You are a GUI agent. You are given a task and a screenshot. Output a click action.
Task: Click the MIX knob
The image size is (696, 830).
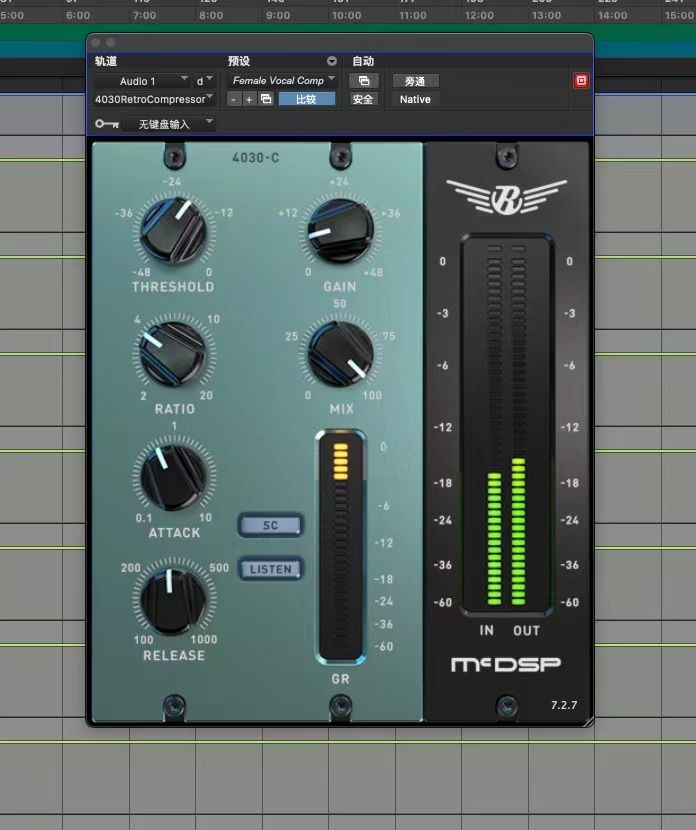coord(340,353)
